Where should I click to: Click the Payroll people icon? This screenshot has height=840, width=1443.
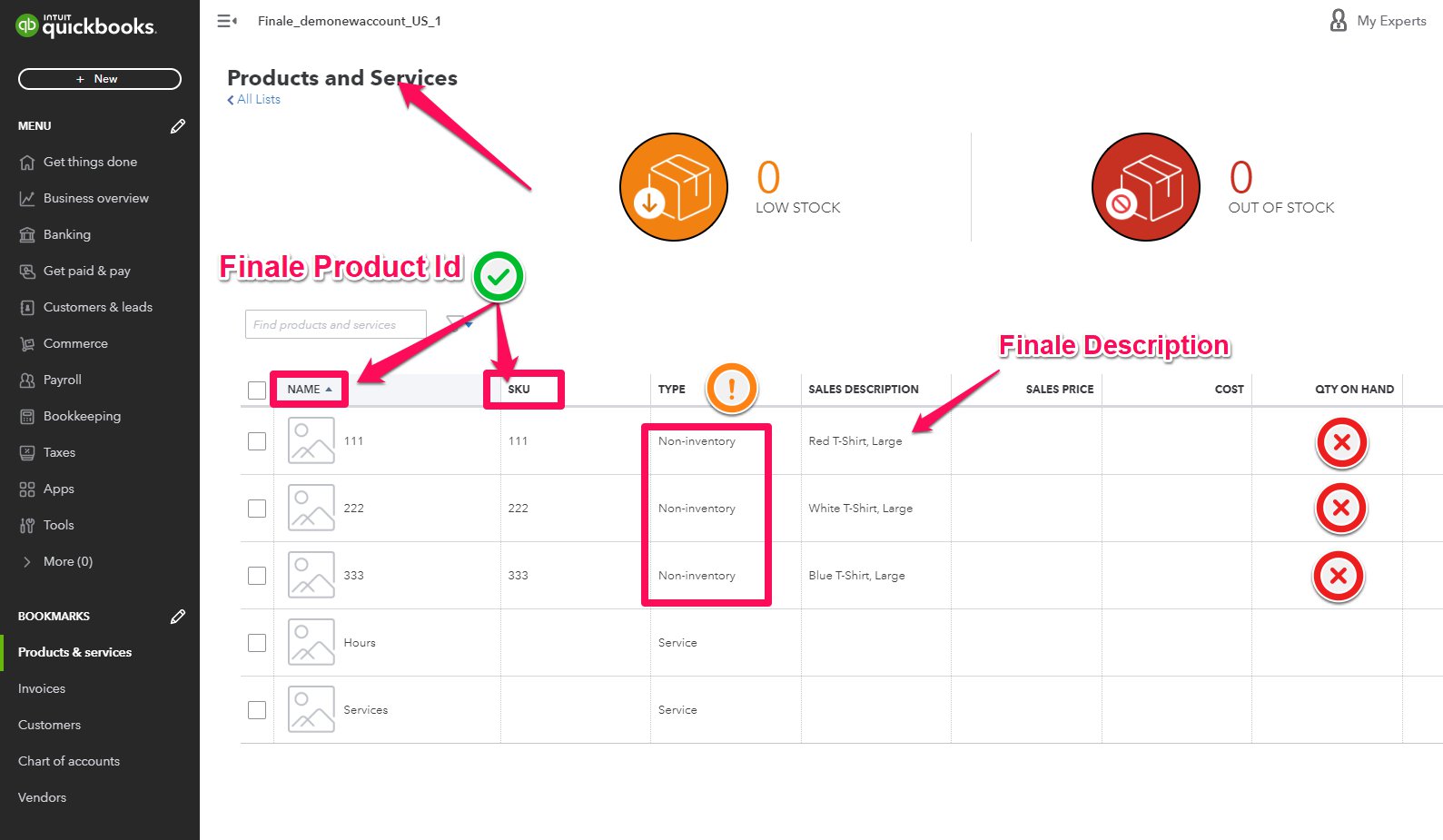[27, 380]
